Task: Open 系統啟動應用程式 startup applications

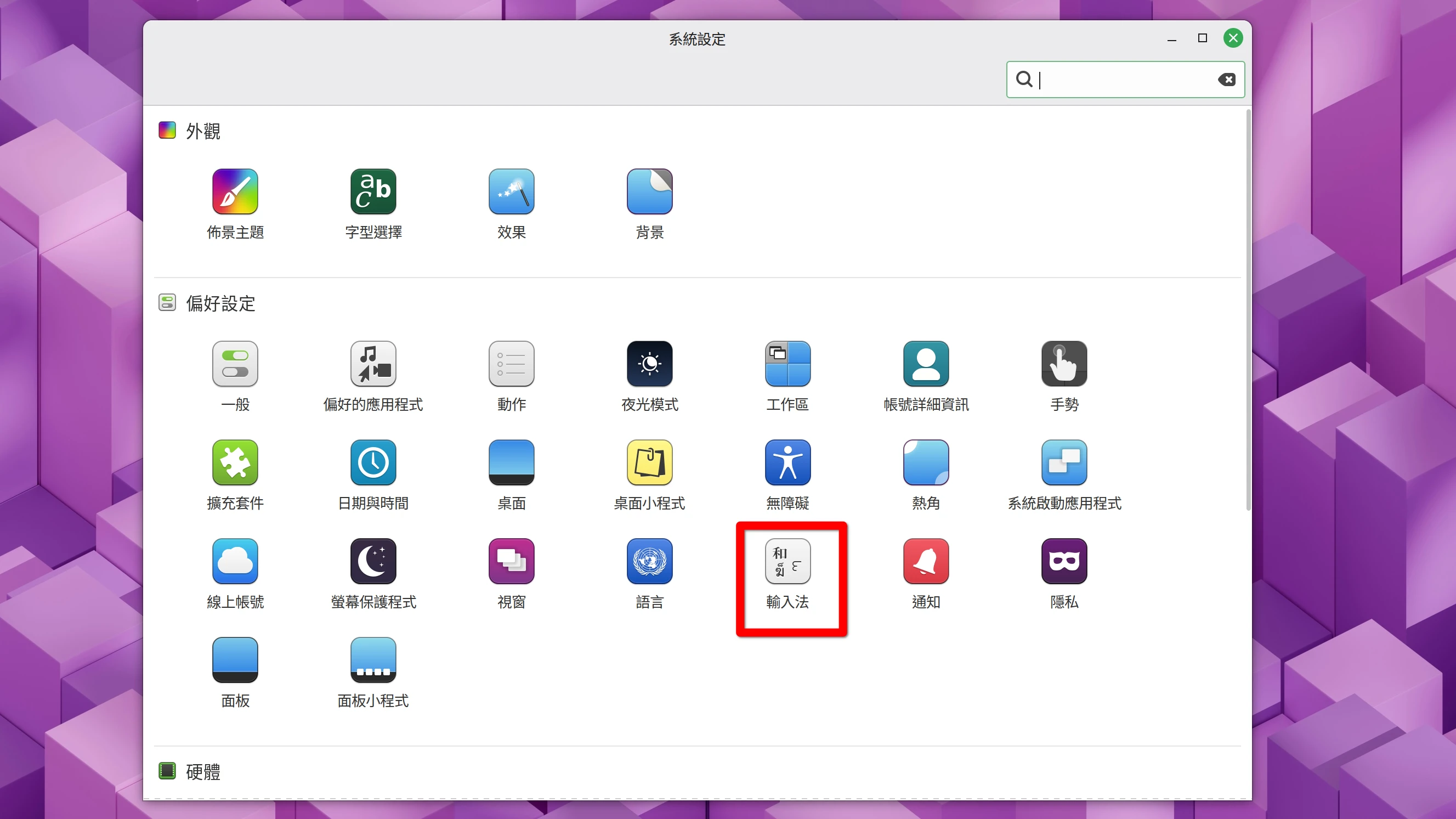Action: (1064, 475)
